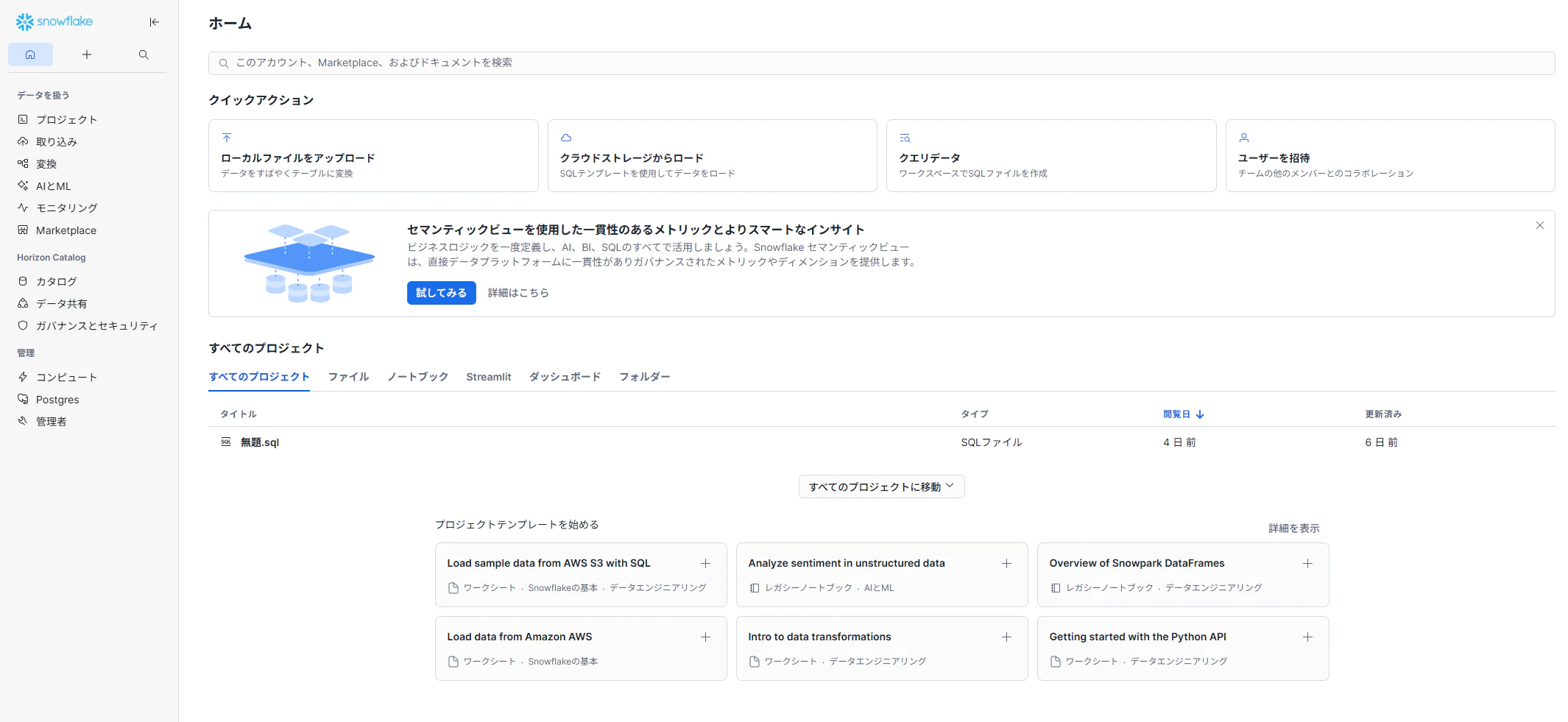Add the Intro to data transformations template
Screen dimensions: 1568x722
(x=1006, y=637)
